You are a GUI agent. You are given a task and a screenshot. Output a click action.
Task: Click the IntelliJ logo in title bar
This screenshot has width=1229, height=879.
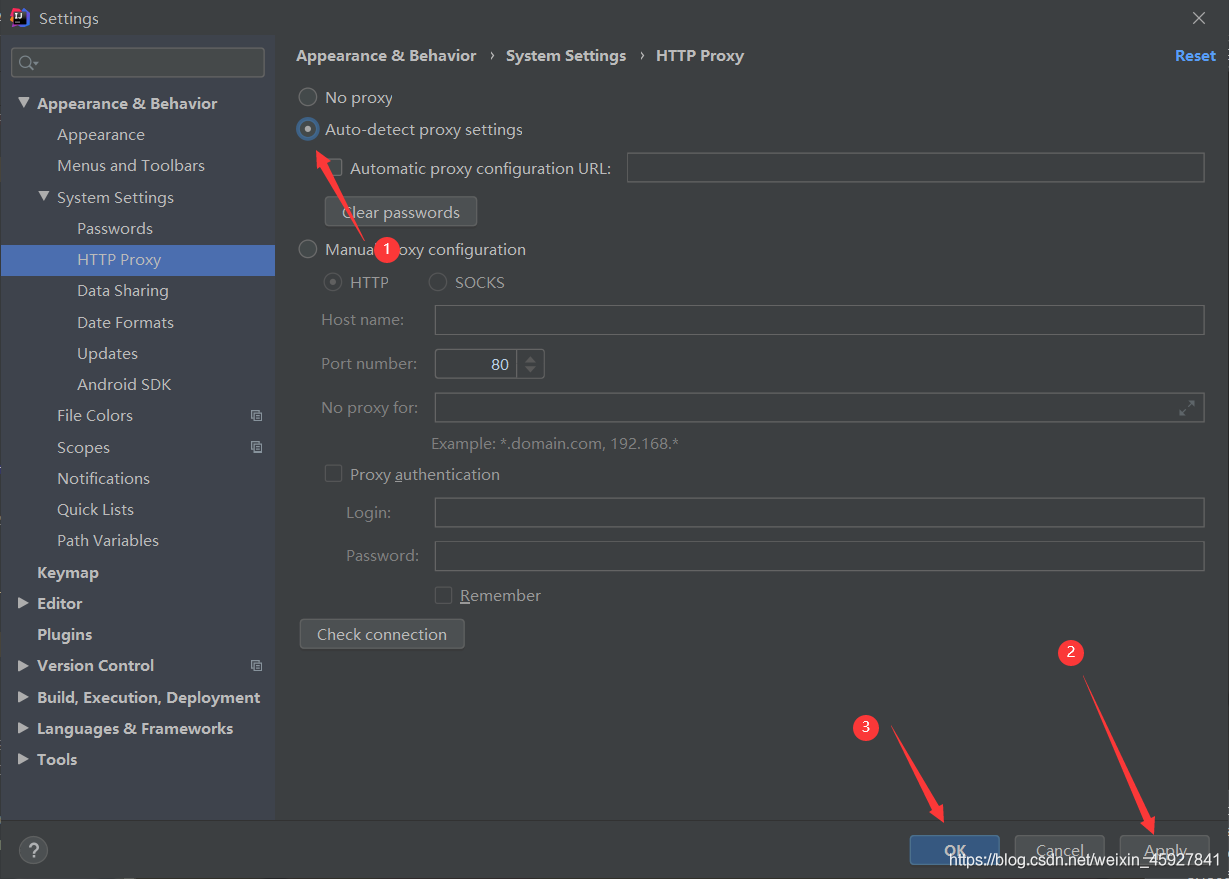(19, 18)
